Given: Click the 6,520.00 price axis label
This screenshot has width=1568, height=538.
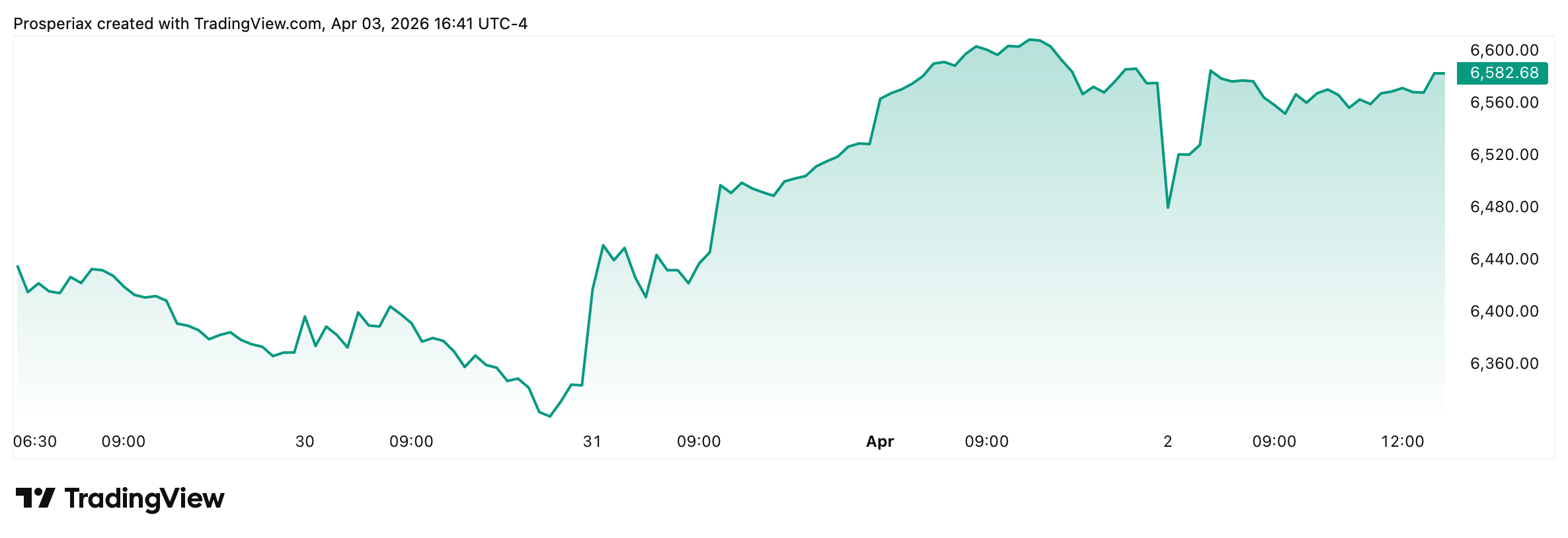Looking at the screenshot, I should (1504, 155).
